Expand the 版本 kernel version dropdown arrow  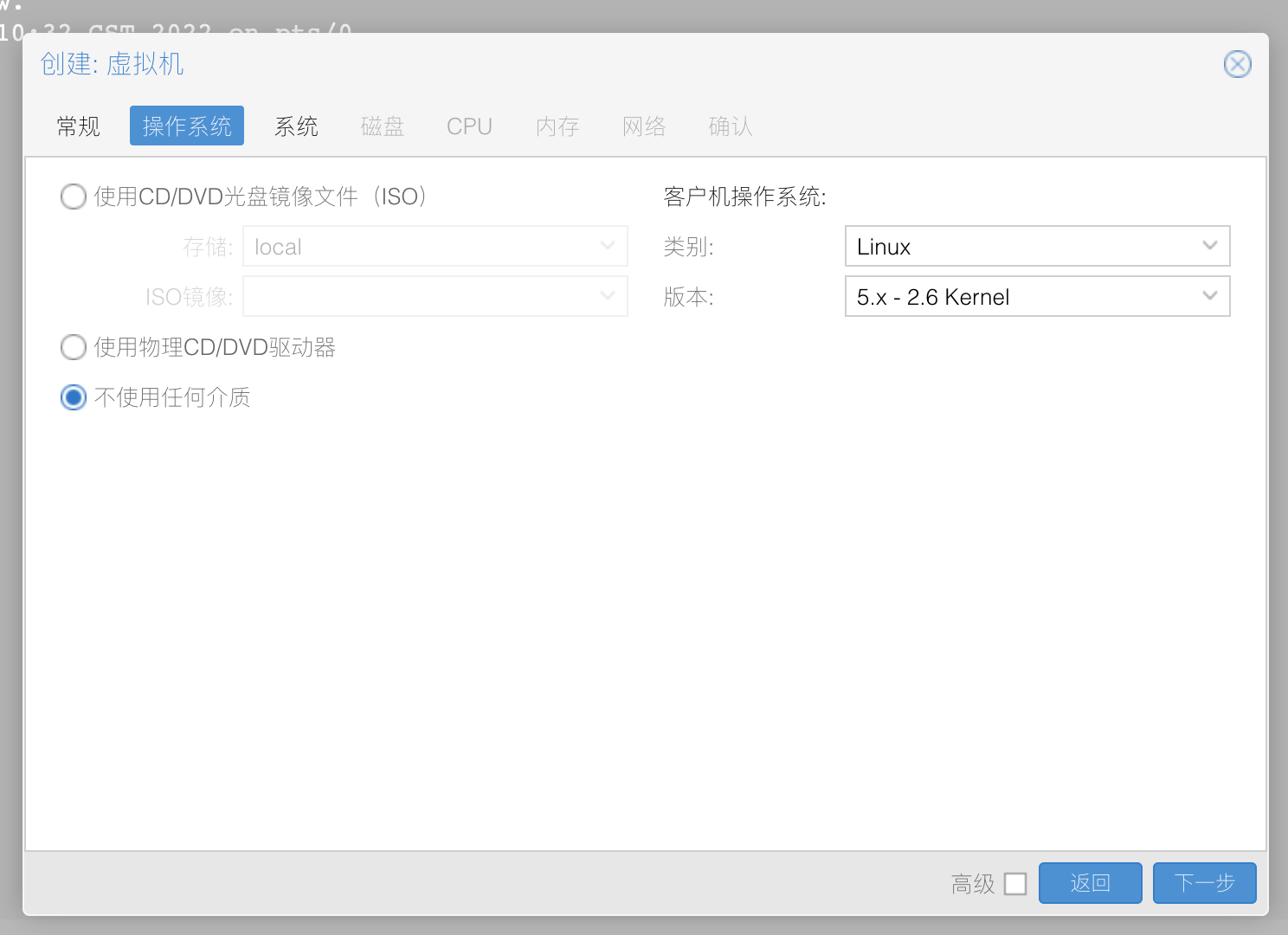[x=1209, y=296]
